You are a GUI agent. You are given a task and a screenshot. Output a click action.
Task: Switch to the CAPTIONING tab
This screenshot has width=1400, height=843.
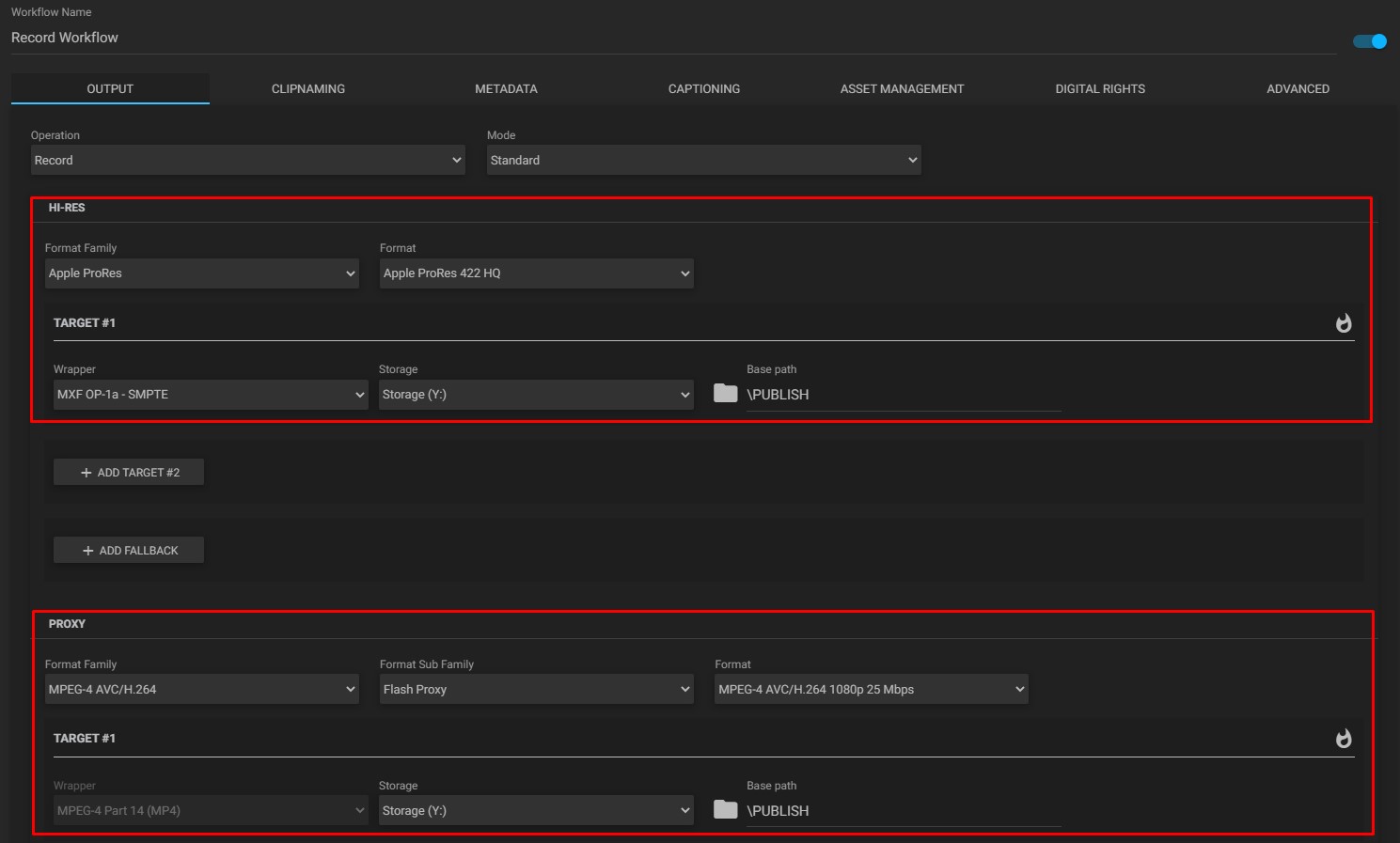(703, 88)
